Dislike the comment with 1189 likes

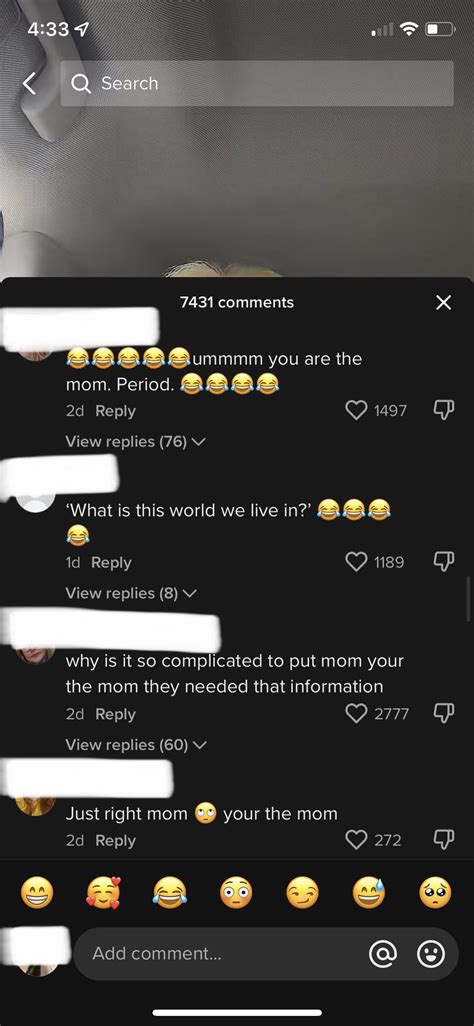tap(443, 562)
